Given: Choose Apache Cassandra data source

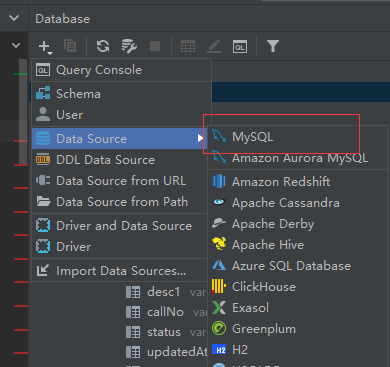Looking at the screenshot, I should [297, 203].
